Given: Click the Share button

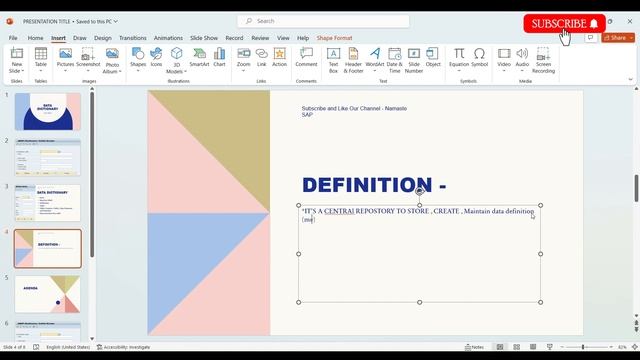Looking at the screenshot, I should coord(614,38).
